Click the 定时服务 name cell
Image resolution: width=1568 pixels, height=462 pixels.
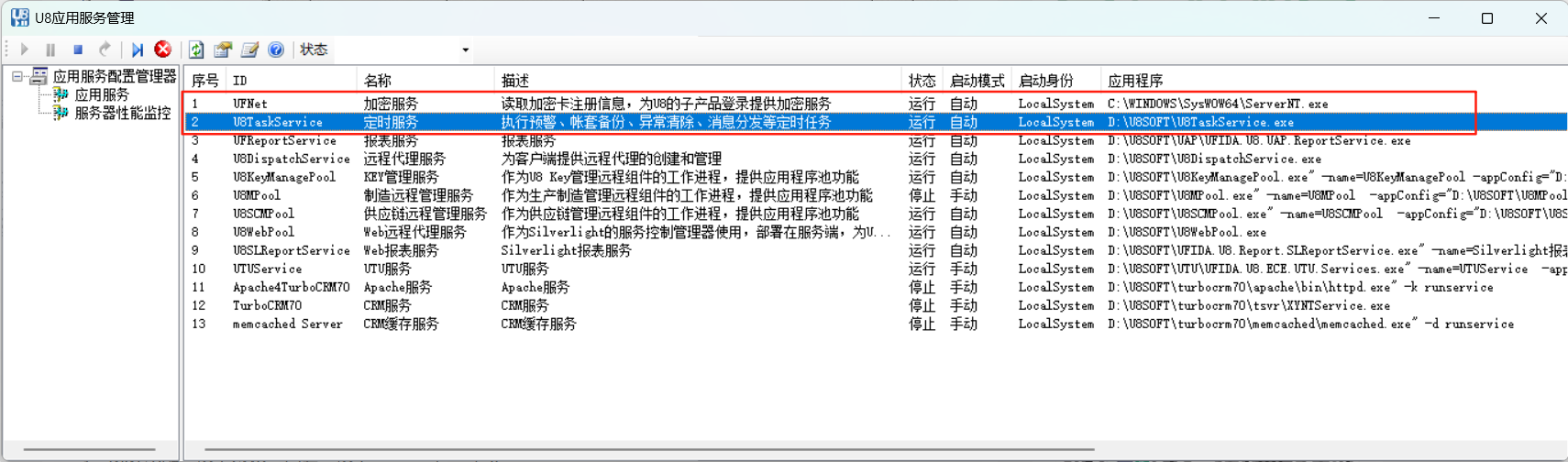coord(391,122)
